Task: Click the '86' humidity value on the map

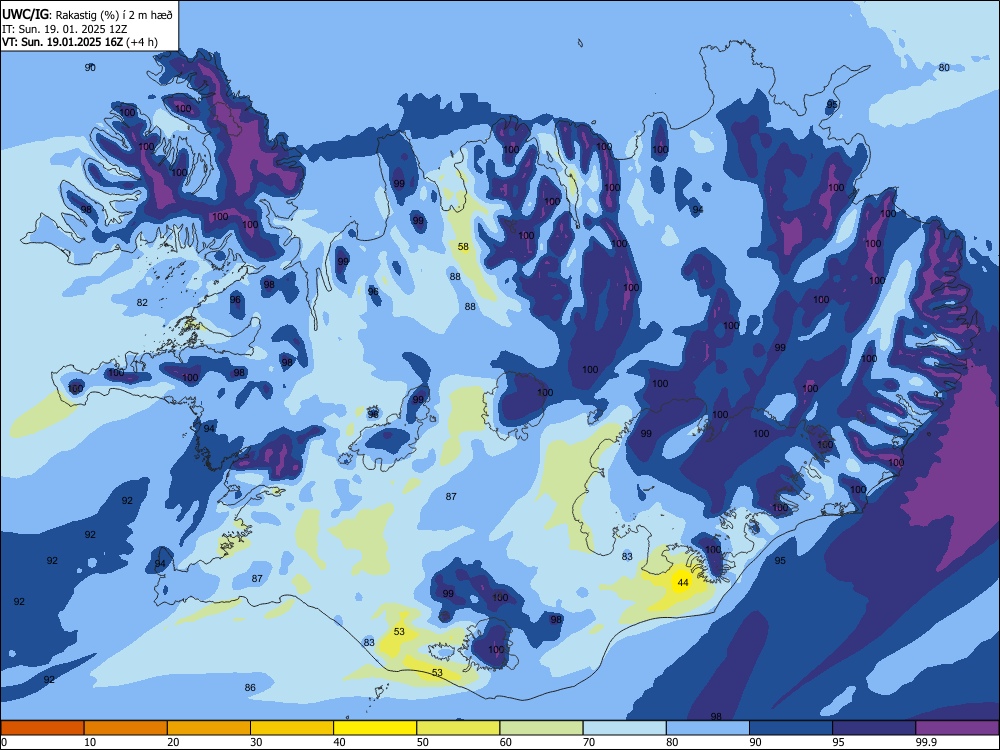Action: (x=250, y=688)
